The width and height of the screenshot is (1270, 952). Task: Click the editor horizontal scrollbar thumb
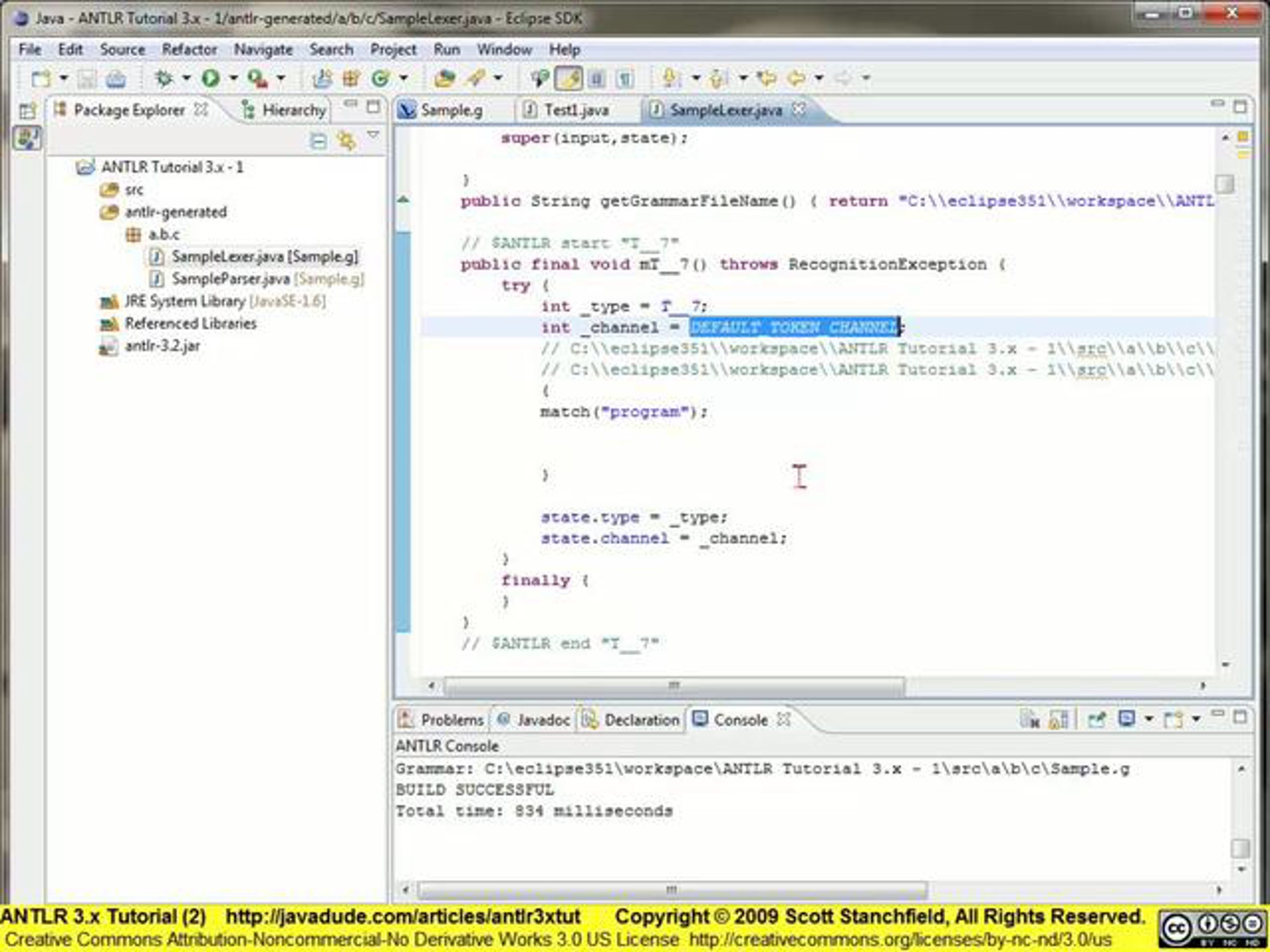tap(674, 686)
